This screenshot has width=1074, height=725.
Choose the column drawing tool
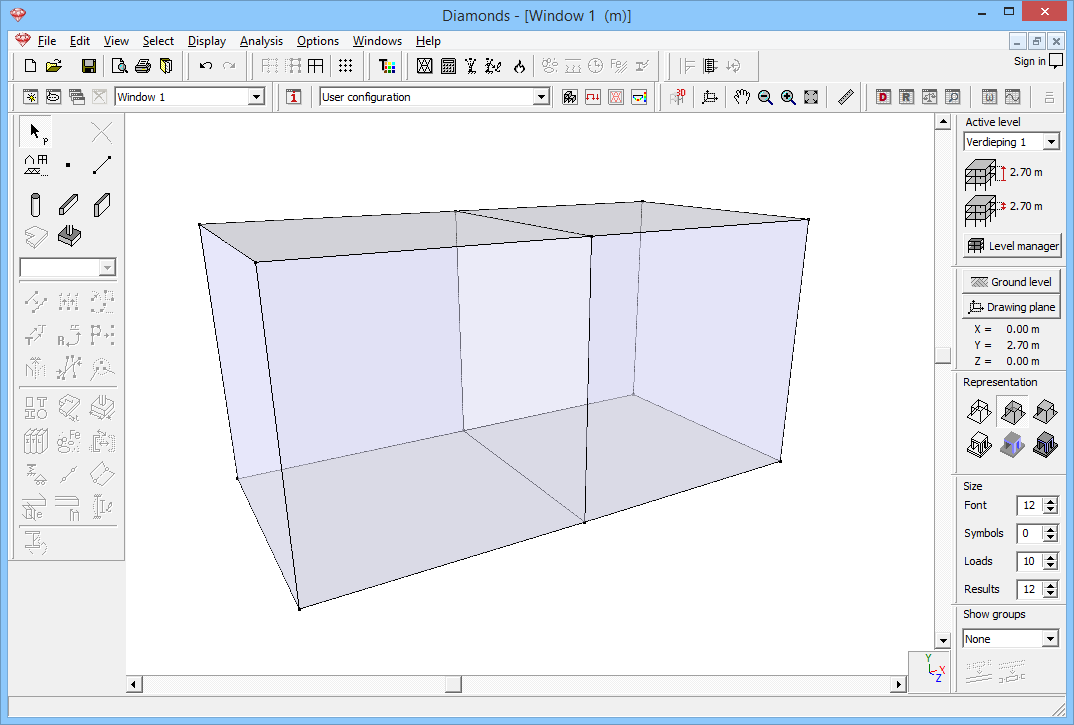pyautogui.click(x=36, y=206)
